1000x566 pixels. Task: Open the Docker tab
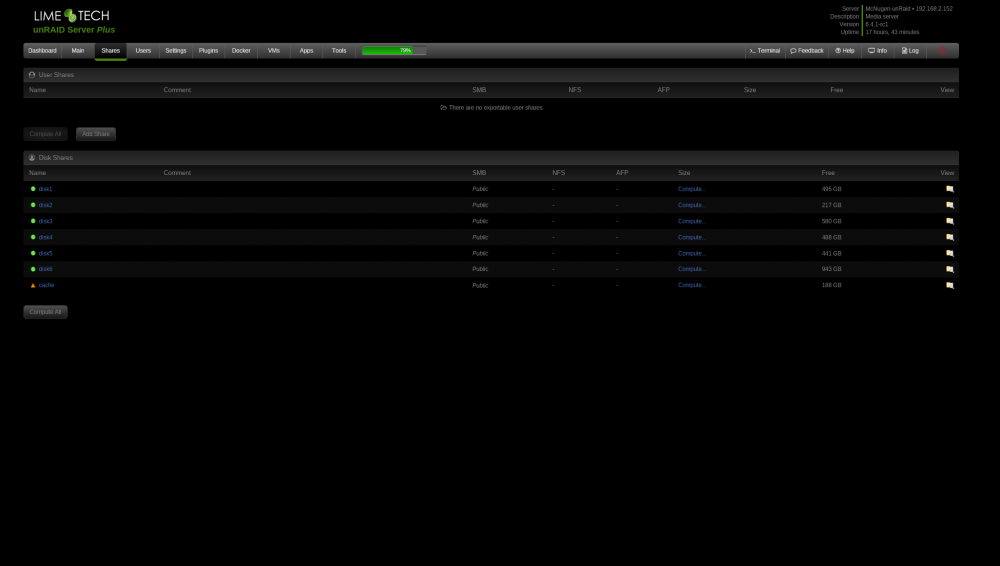coord(241,50)
